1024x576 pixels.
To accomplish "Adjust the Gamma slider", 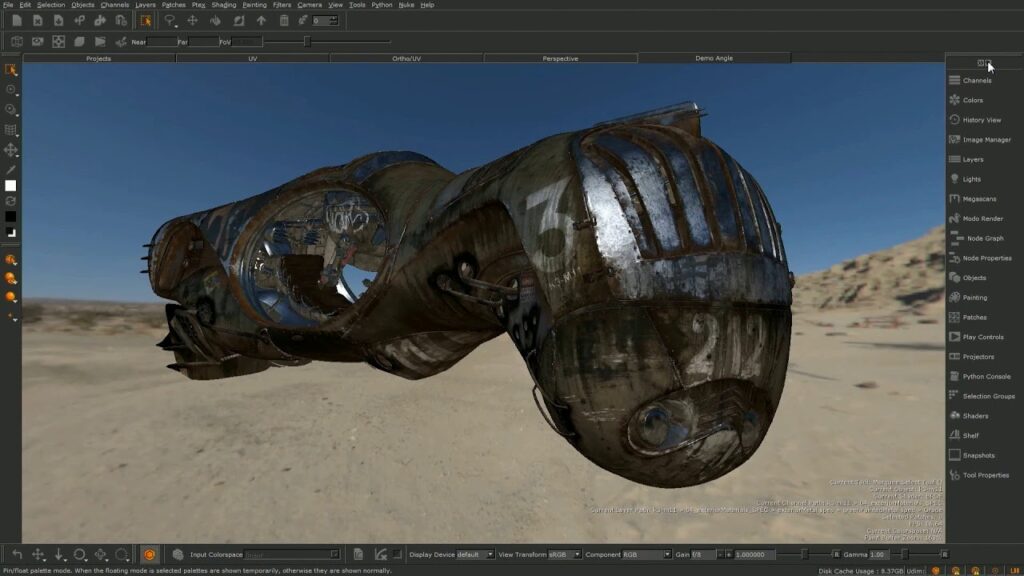I will (904, 554).
